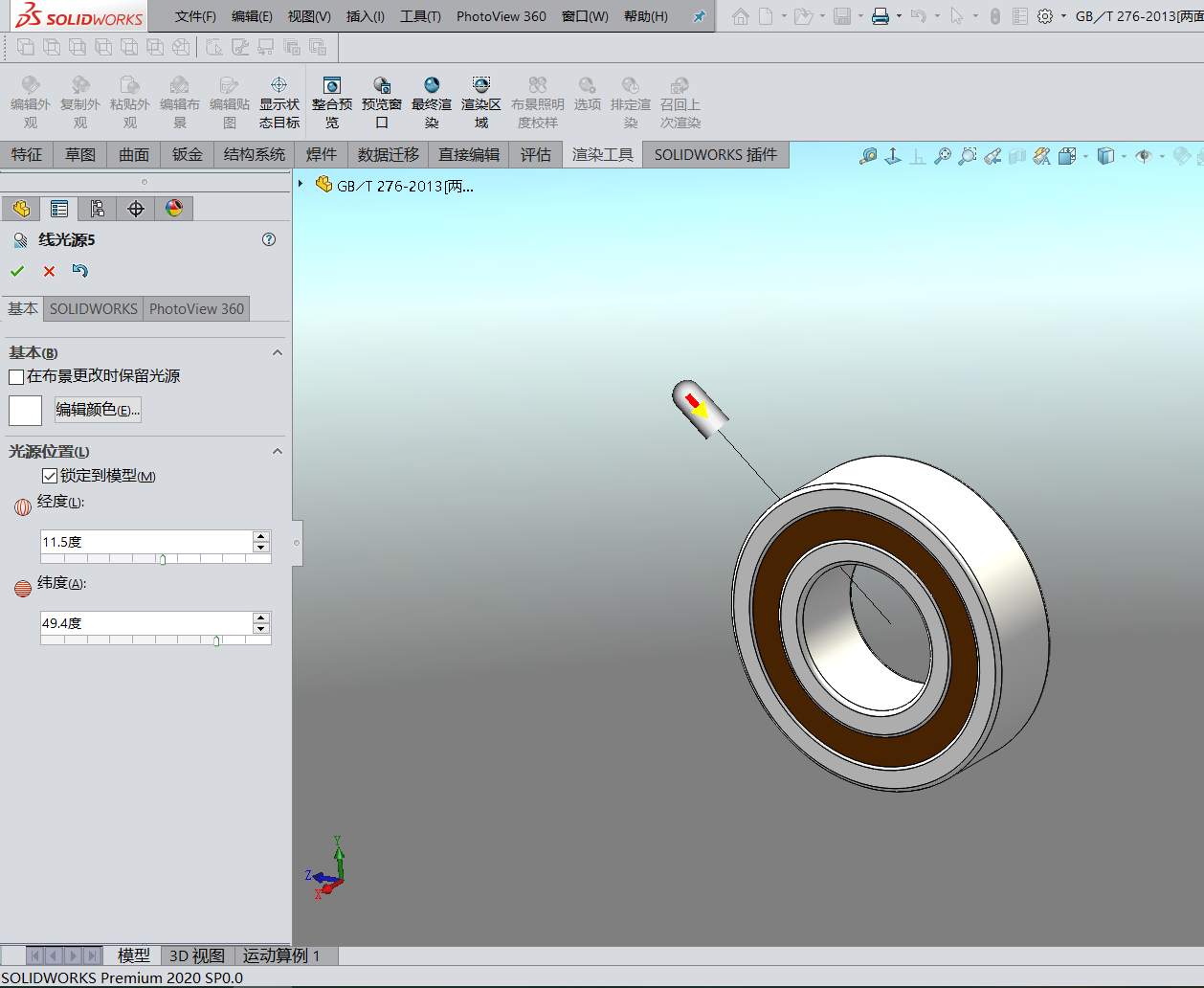
Task: Open the 排定渲染 (Schedule Render) tool
Action: [x=630, y=101]
